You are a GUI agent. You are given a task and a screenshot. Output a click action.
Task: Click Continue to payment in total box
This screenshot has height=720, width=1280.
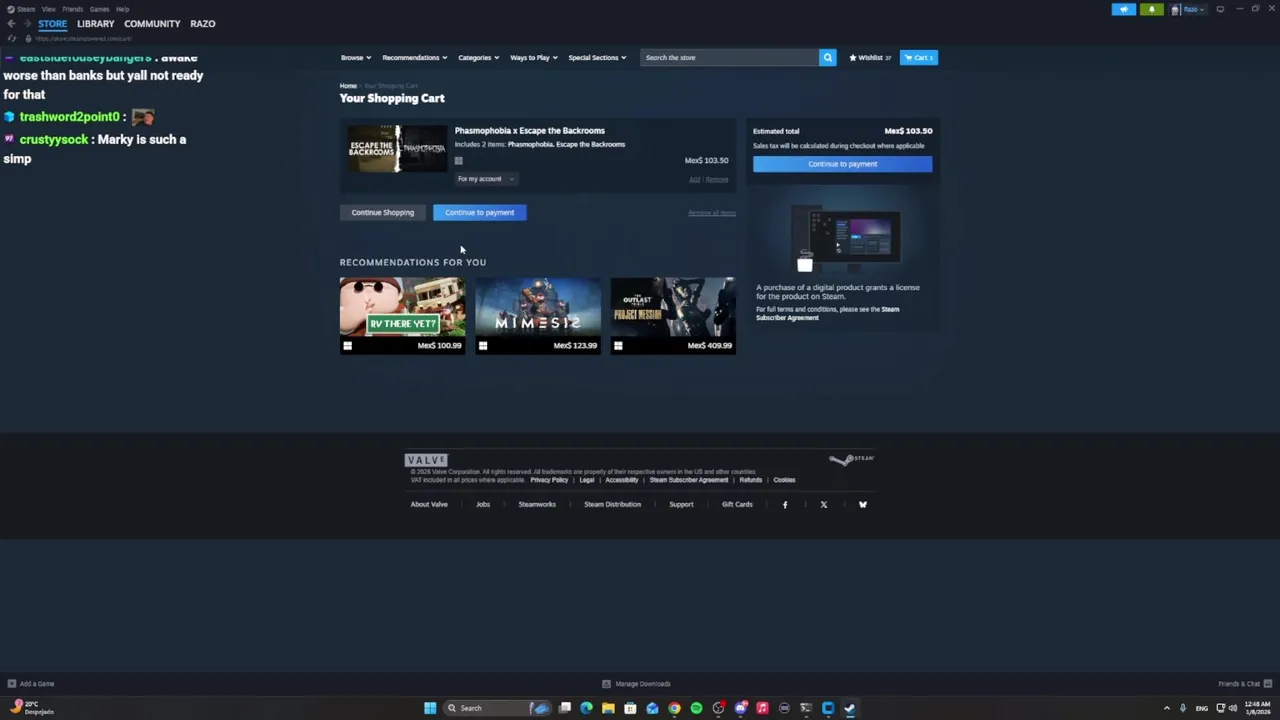click(842, 164)
